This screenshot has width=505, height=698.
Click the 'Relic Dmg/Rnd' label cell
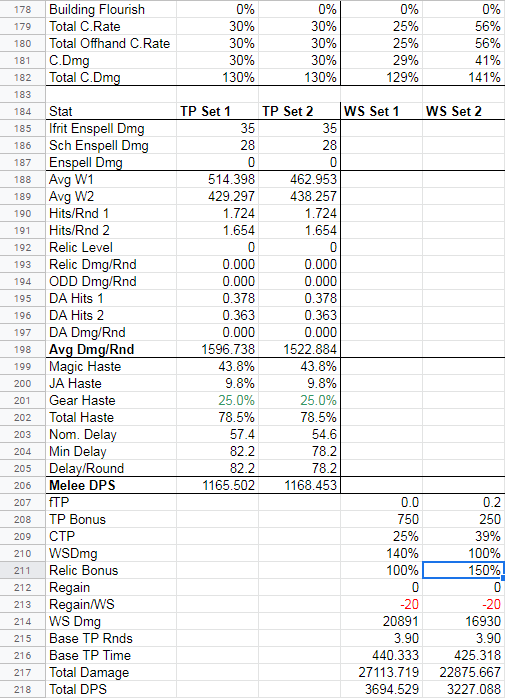(111, 264)
